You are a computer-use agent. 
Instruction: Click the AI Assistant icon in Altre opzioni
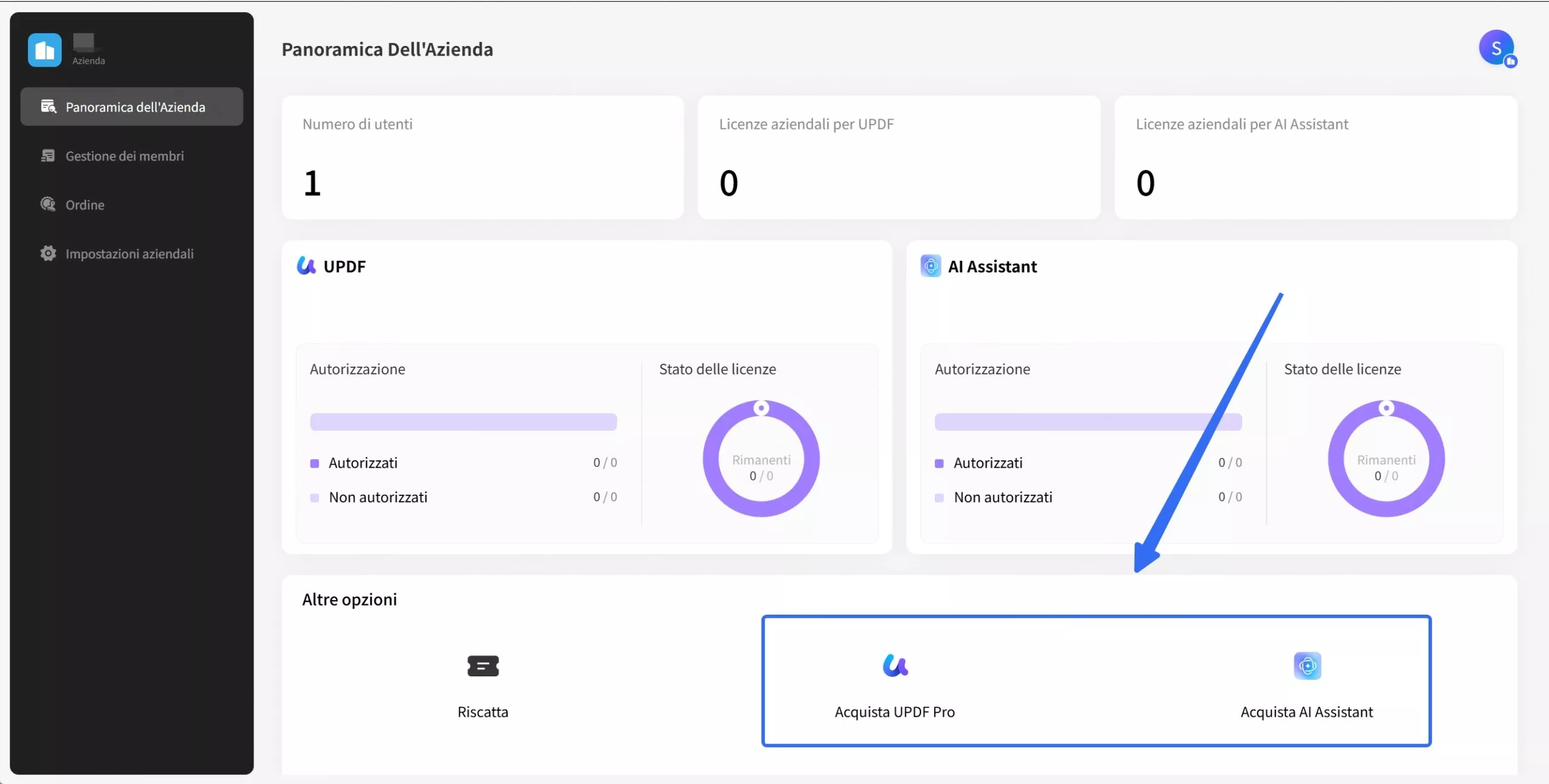(x=1307, y=666)
